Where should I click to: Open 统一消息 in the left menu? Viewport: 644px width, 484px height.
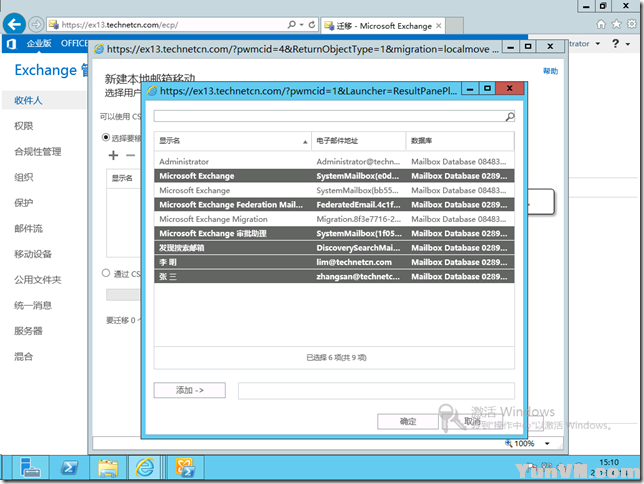pos(33,305)
